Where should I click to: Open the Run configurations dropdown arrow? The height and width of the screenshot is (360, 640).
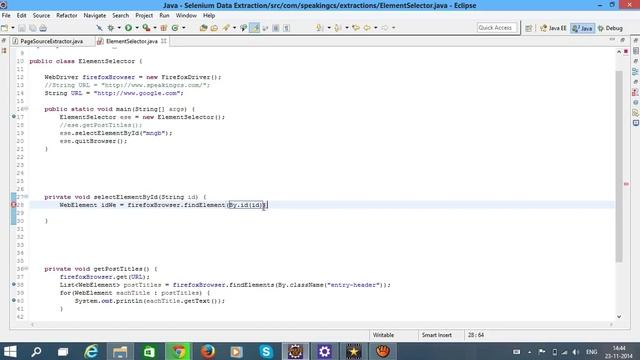pyautogui.click(x=137, y=28)
